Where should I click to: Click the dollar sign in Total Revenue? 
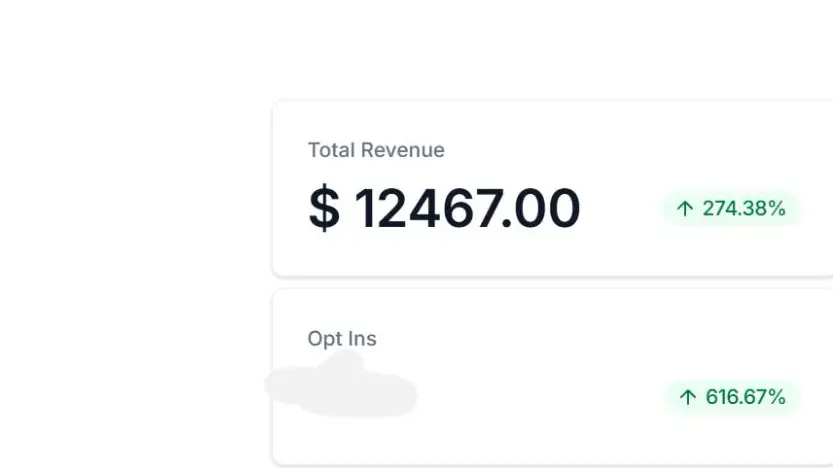click(x=323, y=209)
